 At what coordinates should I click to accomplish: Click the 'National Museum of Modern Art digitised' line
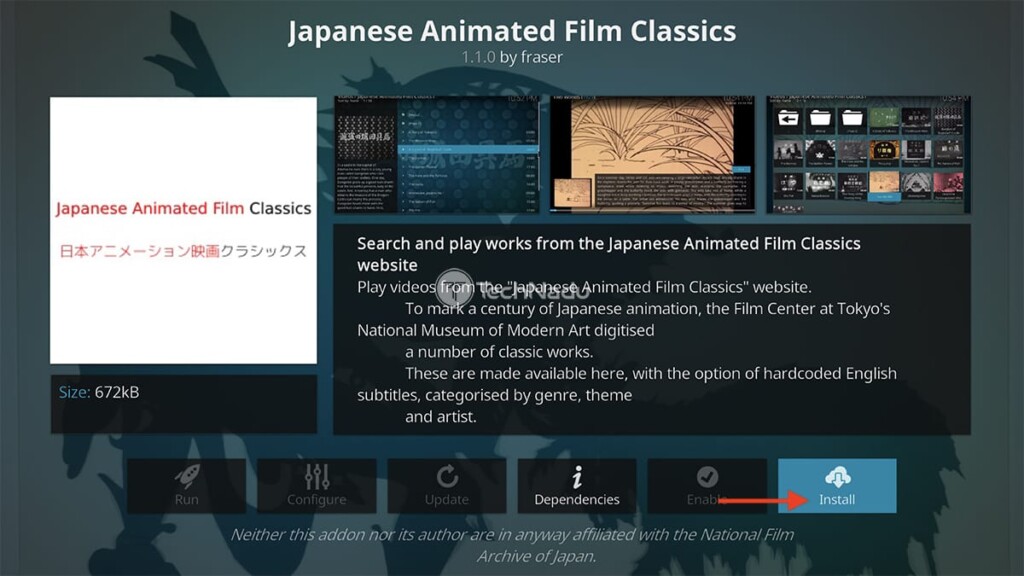point(505,330)
